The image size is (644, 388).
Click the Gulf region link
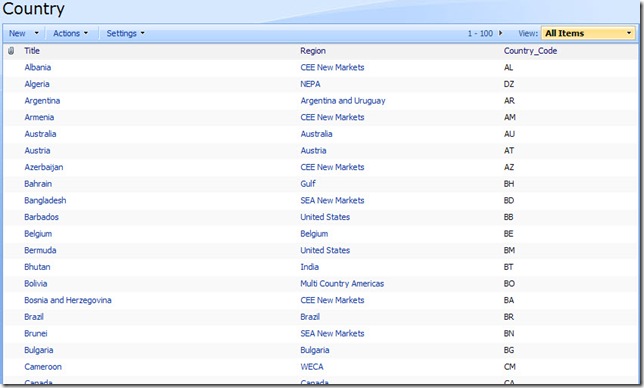(x=308, y=184)
